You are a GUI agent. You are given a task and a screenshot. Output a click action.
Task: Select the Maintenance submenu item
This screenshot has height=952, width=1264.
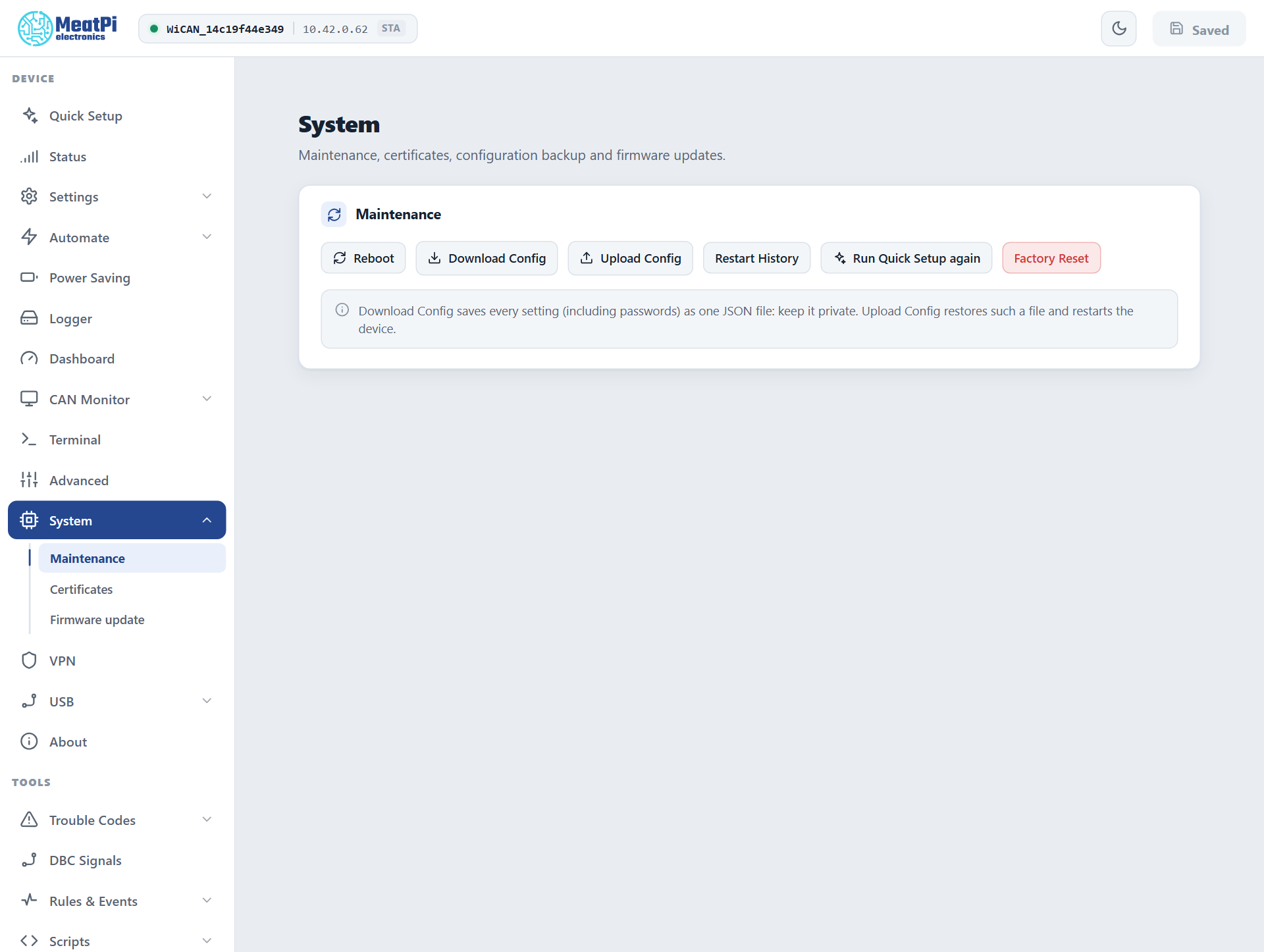[x=132, y=558]
